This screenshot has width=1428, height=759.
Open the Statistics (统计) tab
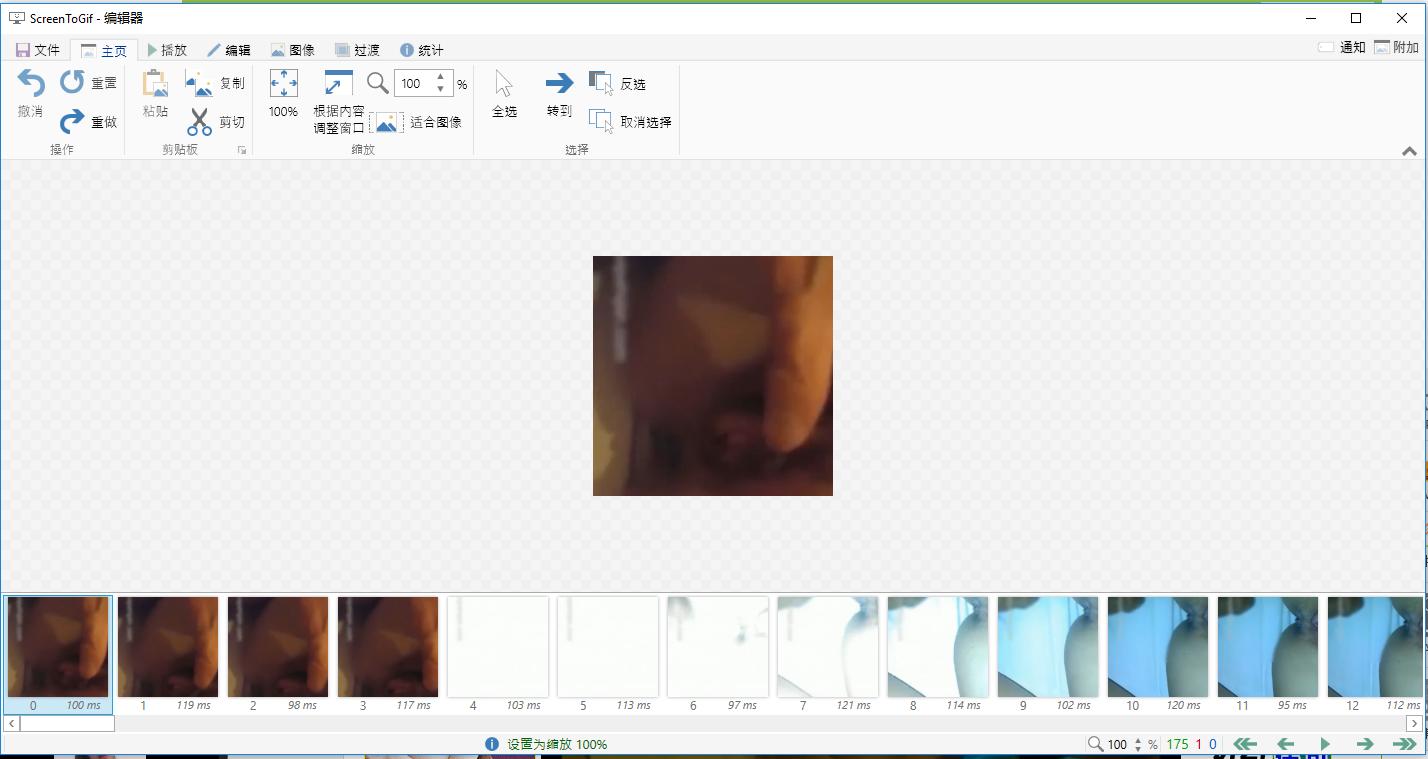click(x=421, y=50)
